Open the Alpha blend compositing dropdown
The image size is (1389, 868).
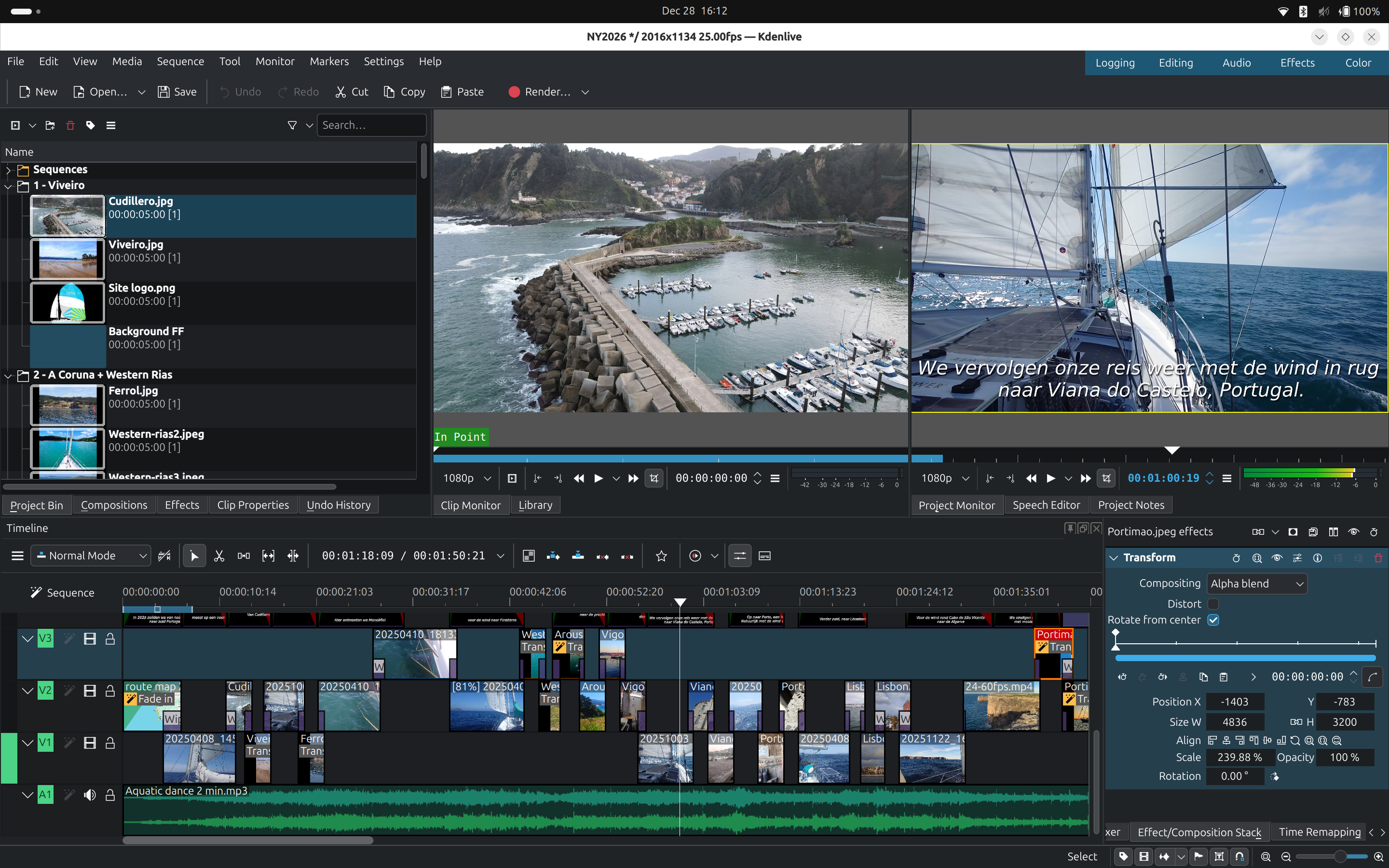[x=1256, y=583]
